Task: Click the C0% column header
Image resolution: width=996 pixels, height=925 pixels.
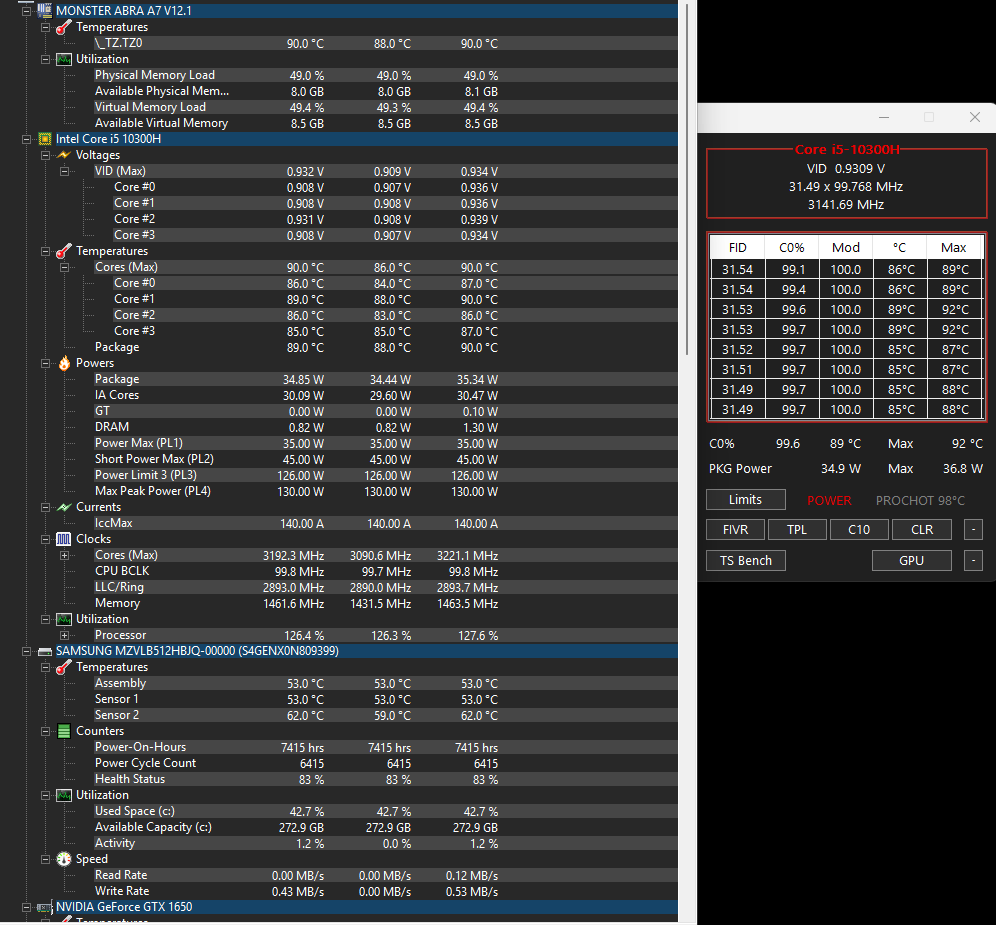Action: coord(791,248)
